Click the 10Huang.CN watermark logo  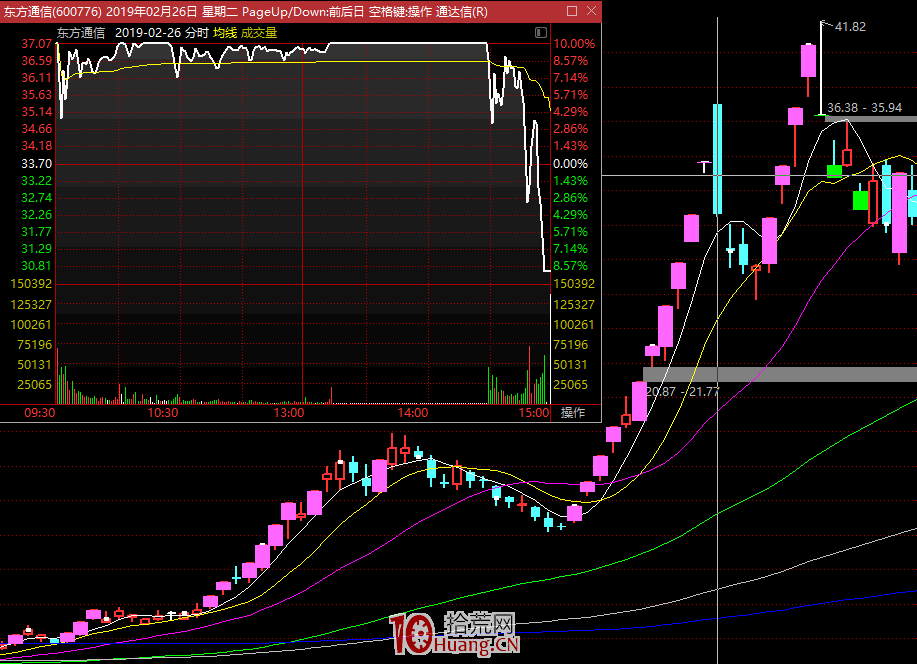454,633
